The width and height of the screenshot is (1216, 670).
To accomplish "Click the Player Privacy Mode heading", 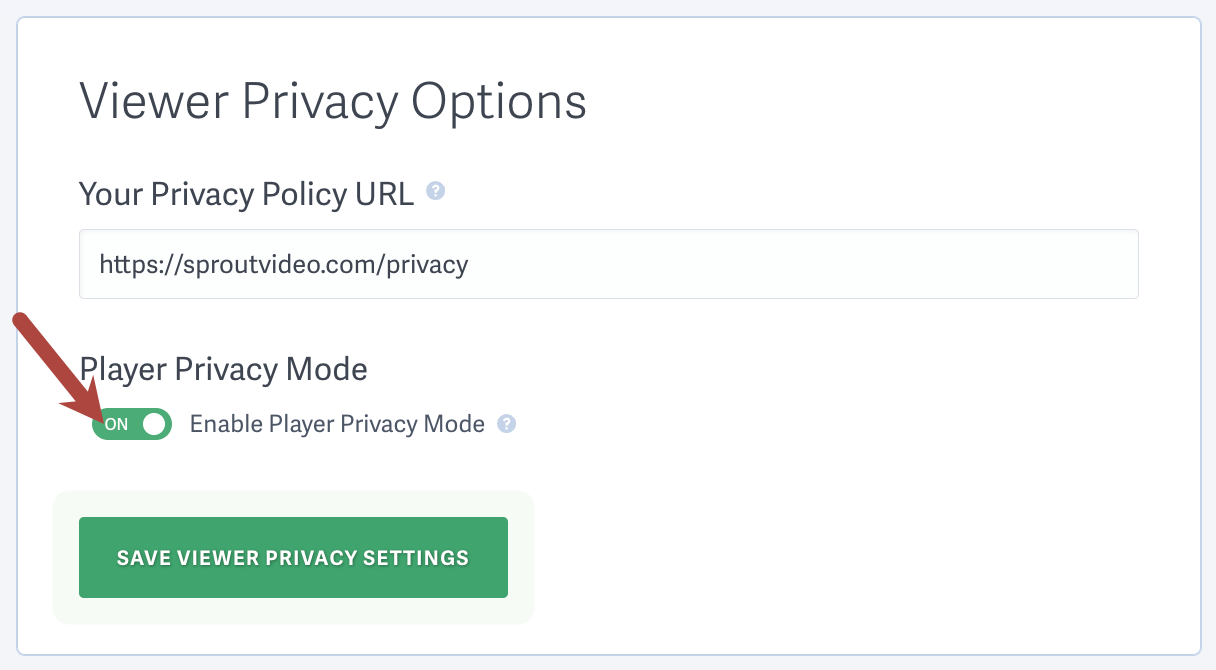I will tap(223, 369).
